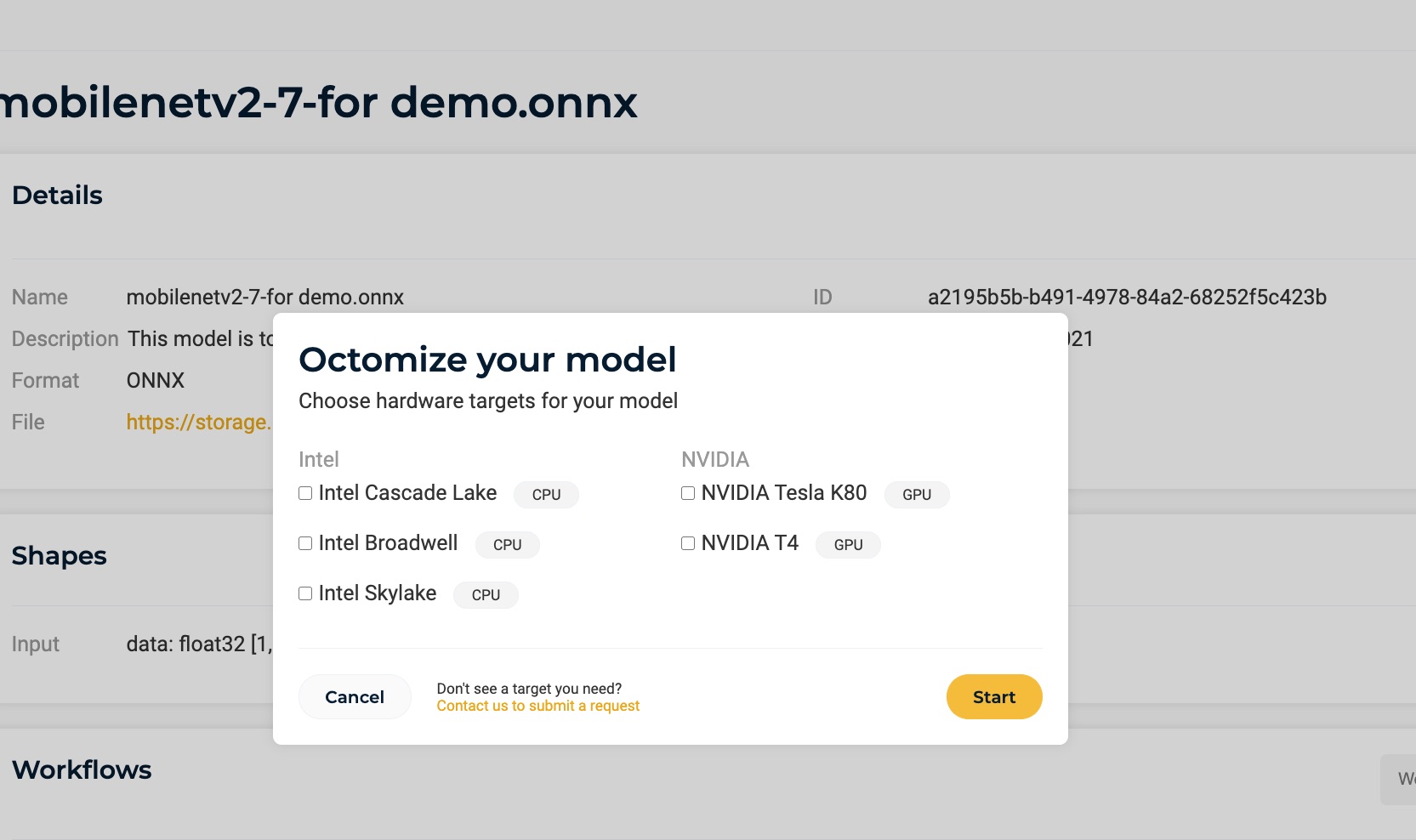Click the partially visible button beside Workflows
Image resolution: width=1416 pixels, height=840 pixels.
coord(1398,779)
